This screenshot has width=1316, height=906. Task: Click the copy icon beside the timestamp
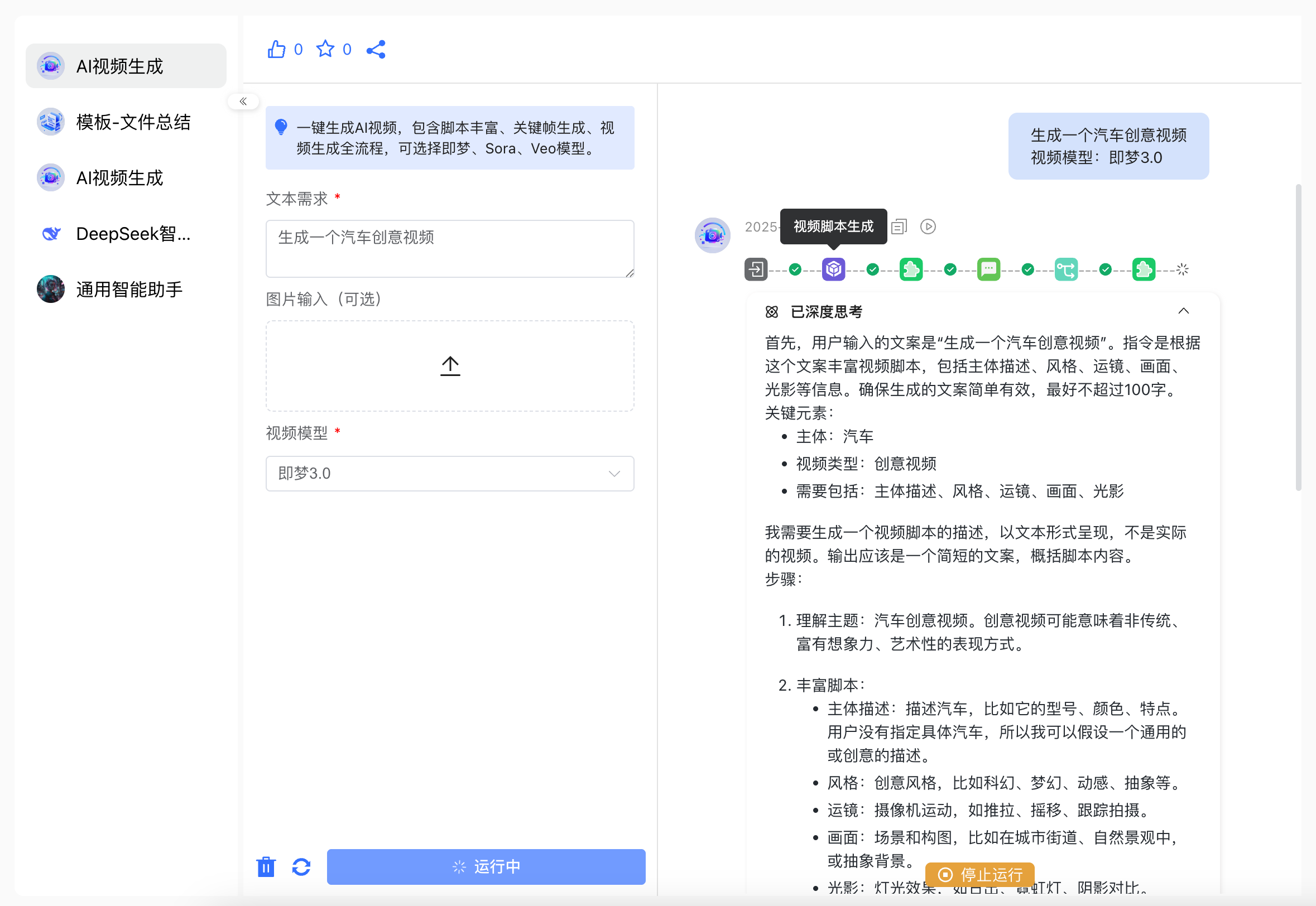(899, 226)
